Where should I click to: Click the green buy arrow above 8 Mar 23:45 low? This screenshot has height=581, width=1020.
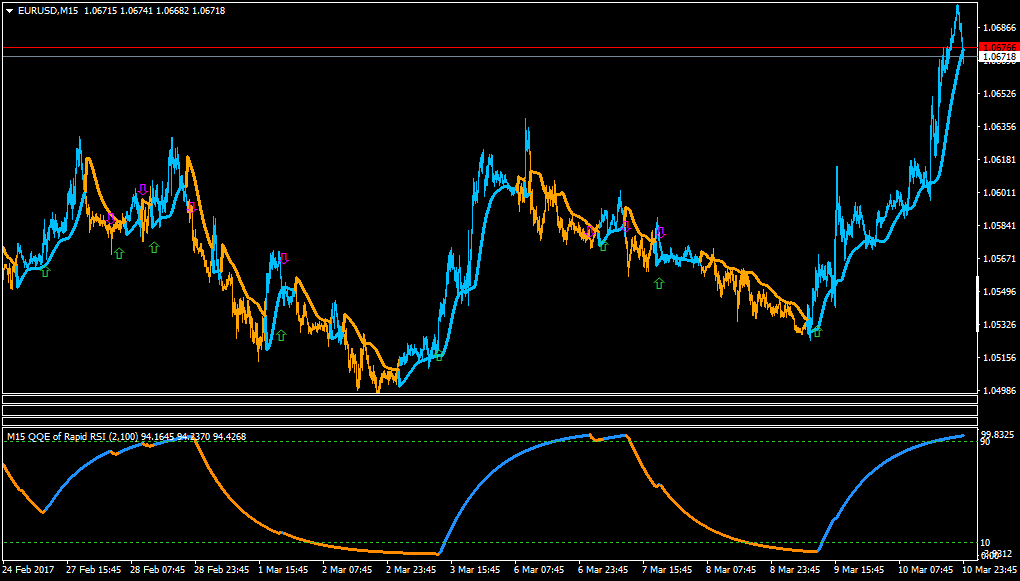point(818,332)
